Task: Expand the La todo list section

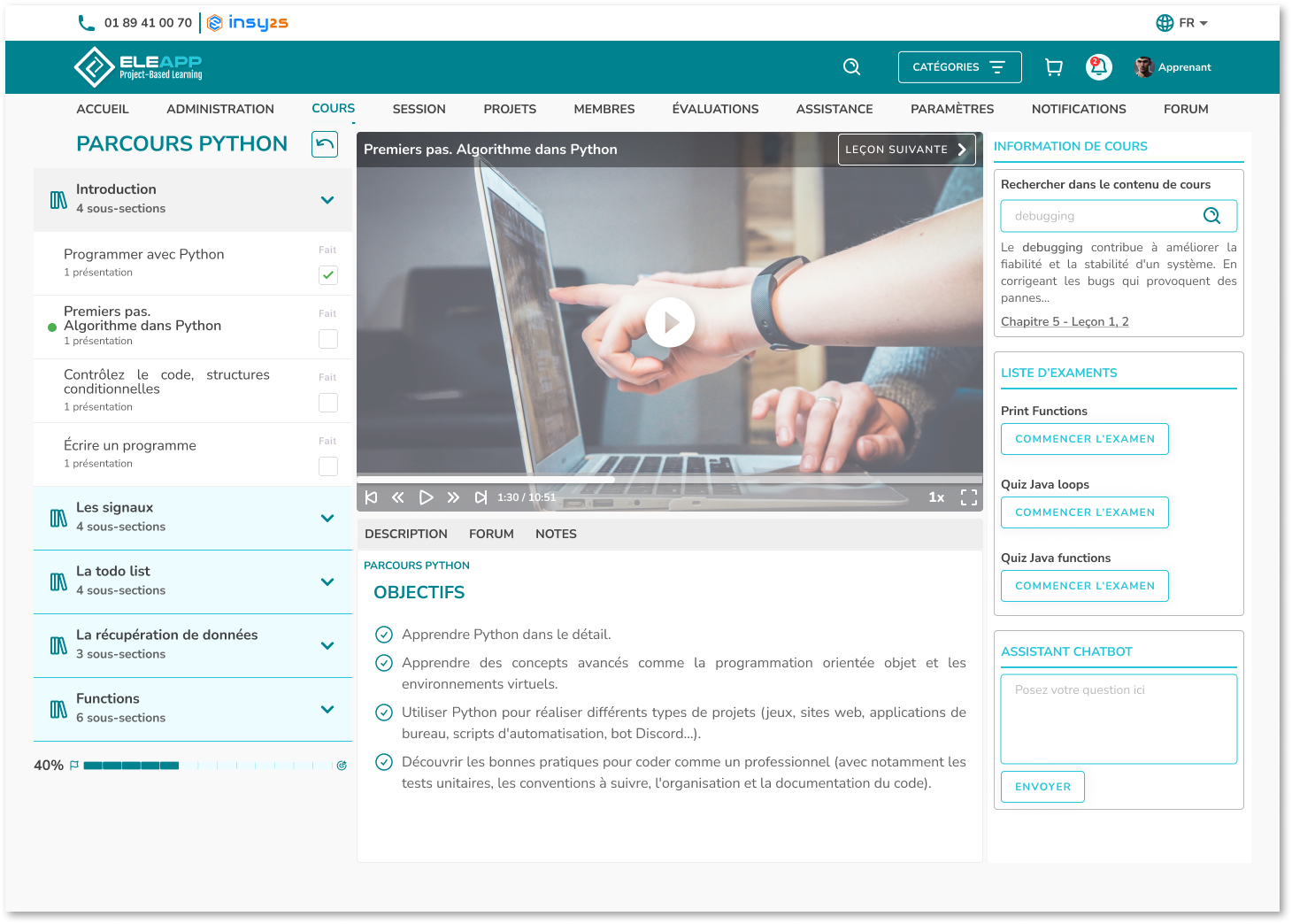Action: coord(327,582)
